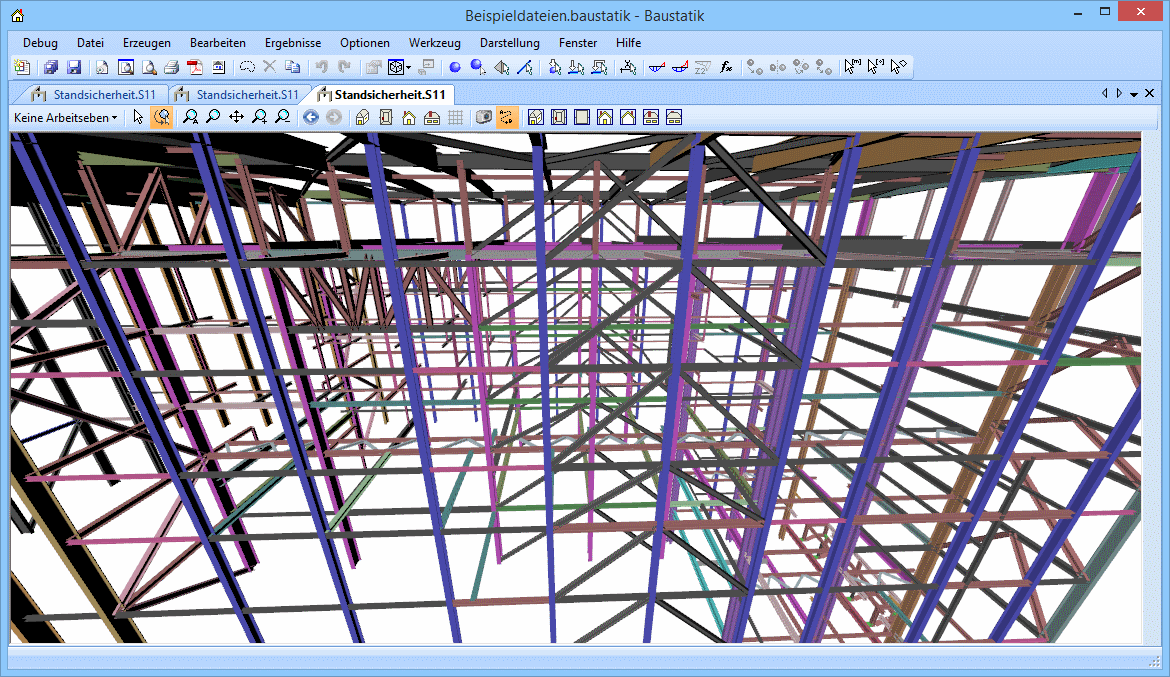Toggle the orange highlighted path display button
The image size is (1170, 677).
pos(507,118)
